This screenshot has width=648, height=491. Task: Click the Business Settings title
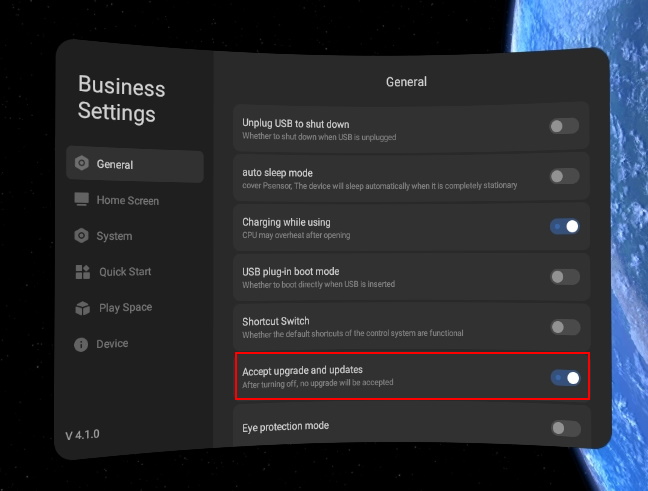(x=122, y=99)
